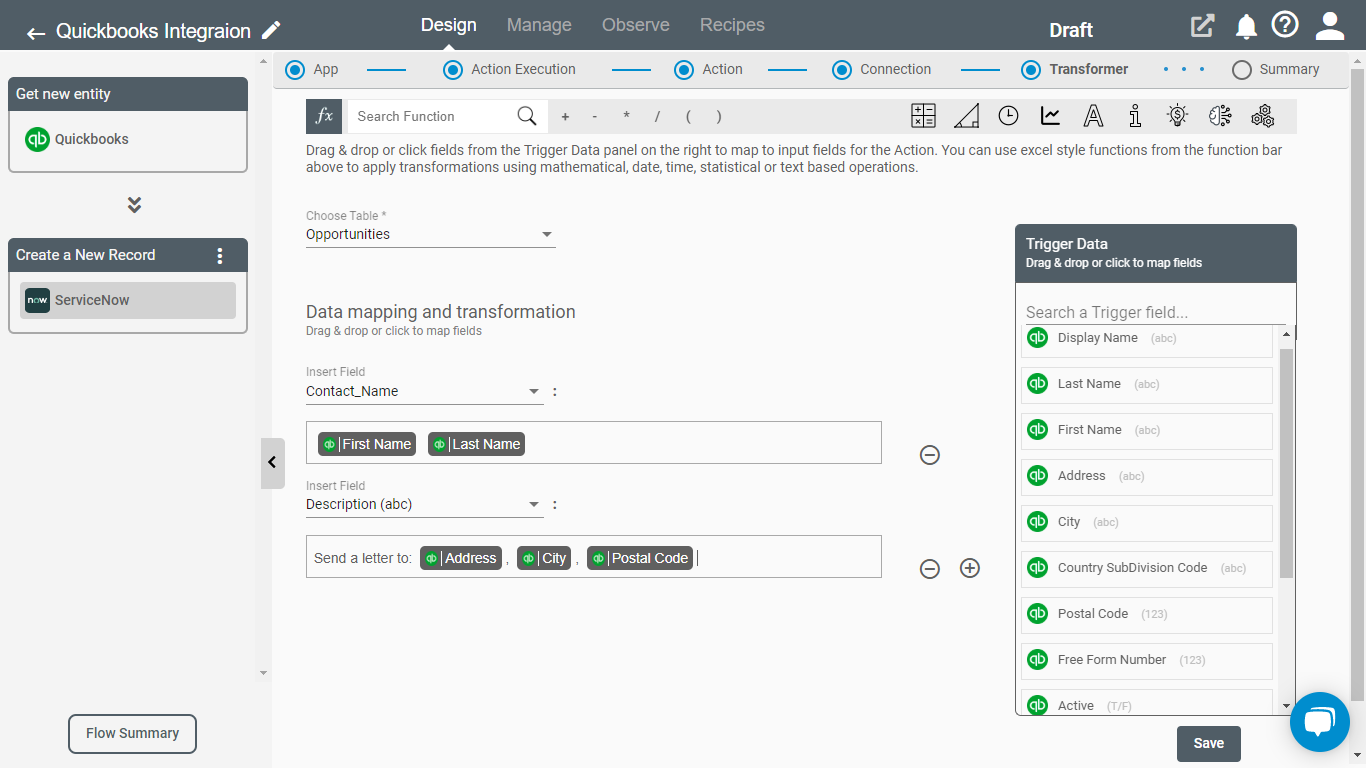Open date and time clock functions
The height and width of the screenshot is (768, 1366).
pos(1008,116)
